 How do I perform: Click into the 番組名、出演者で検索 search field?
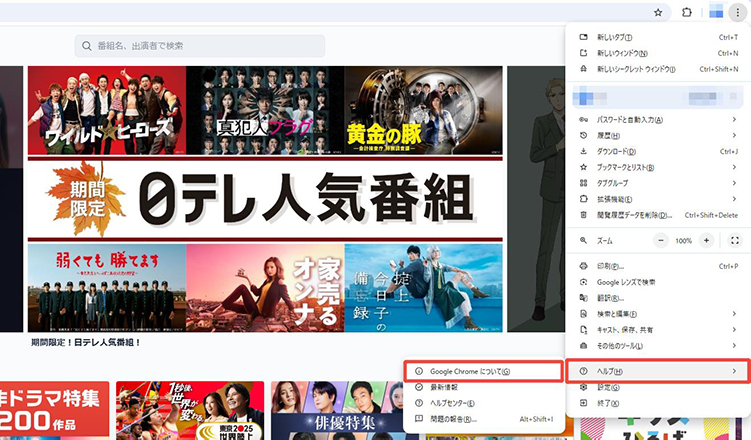click(x=200, y=46)
